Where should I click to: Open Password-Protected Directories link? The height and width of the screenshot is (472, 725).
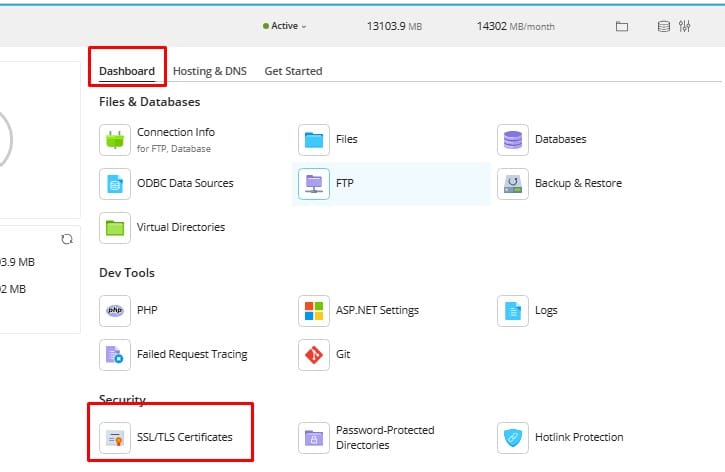coord(385,437)
